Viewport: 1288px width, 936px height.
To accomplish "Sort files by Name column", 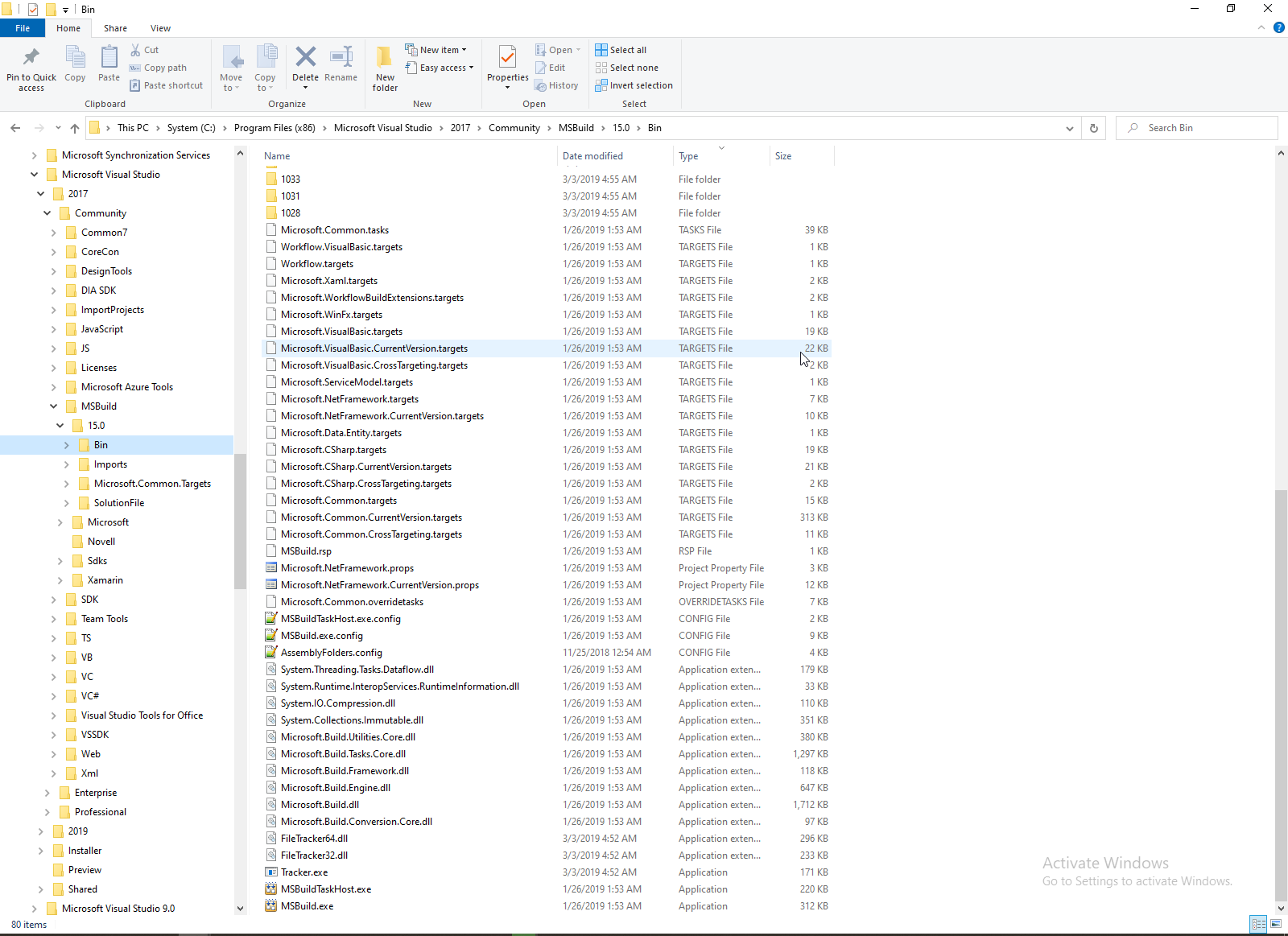I will click(x=408, y=156).
